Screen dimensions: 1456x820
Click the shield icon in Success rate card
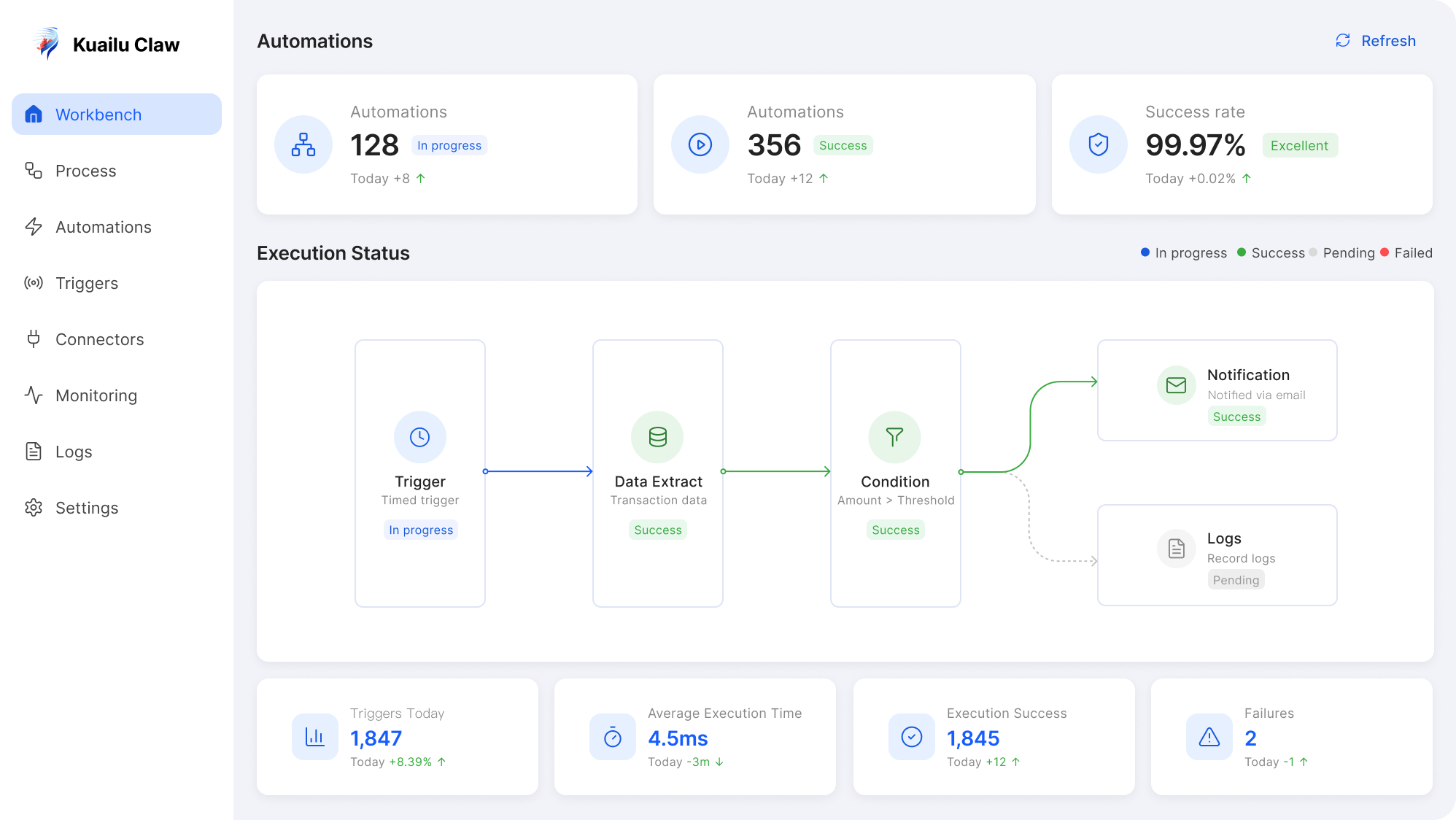[x=1099, y=144]
